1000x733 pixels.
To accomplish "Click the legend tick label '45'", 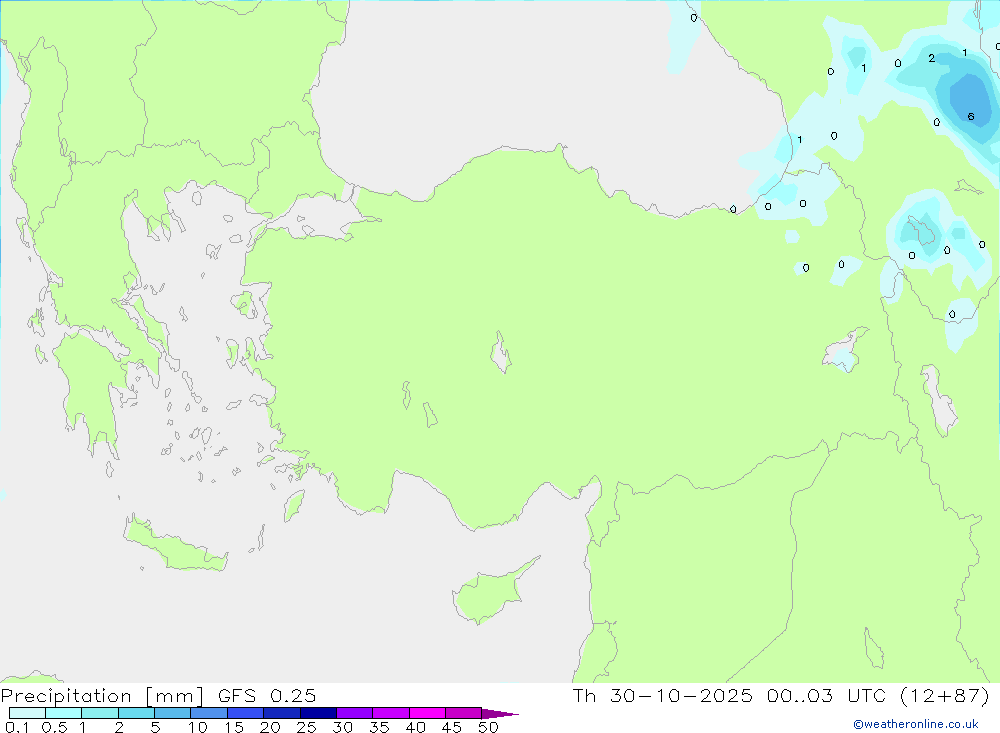I will (452, 727).
